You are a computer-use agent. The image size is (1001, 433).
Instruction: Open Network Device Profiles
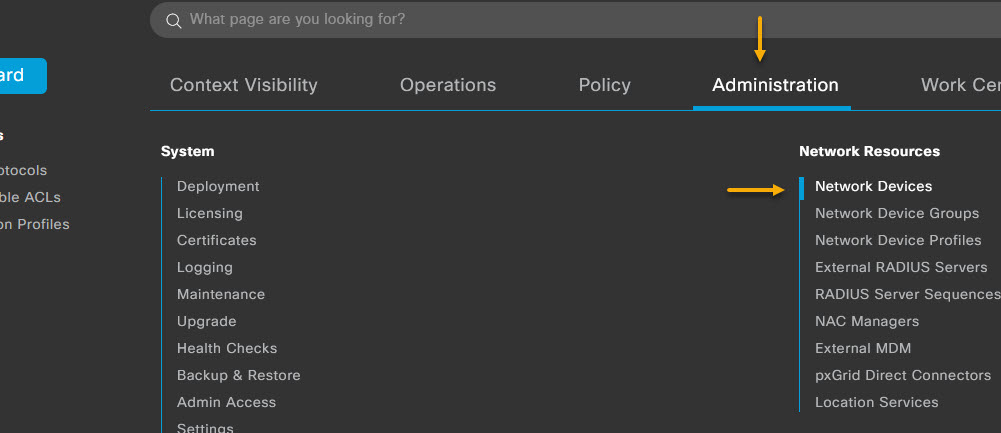coord(898,240)
